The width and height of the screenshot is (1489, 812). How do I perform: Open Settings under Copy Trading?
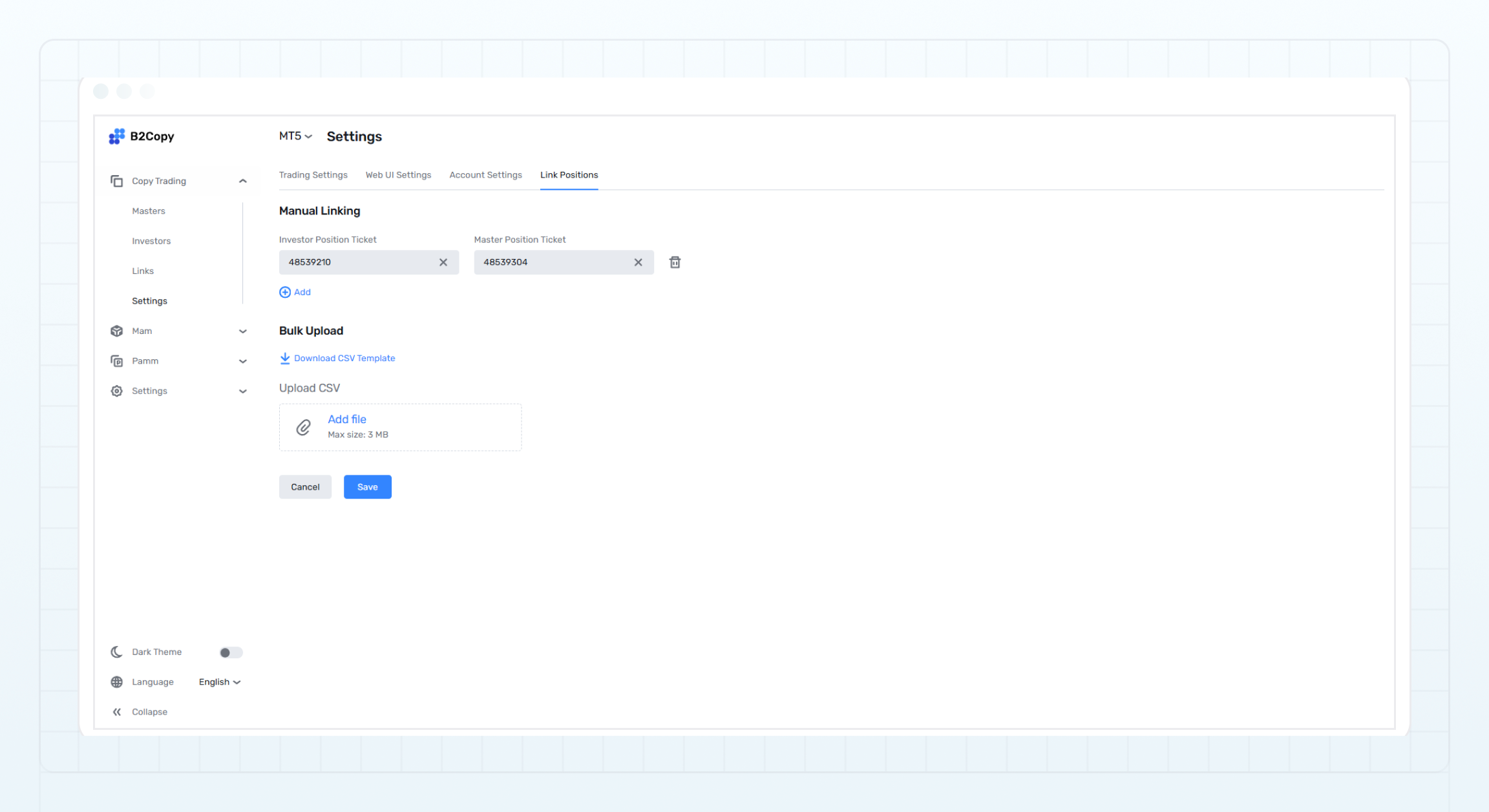click(x=149, y=301)
